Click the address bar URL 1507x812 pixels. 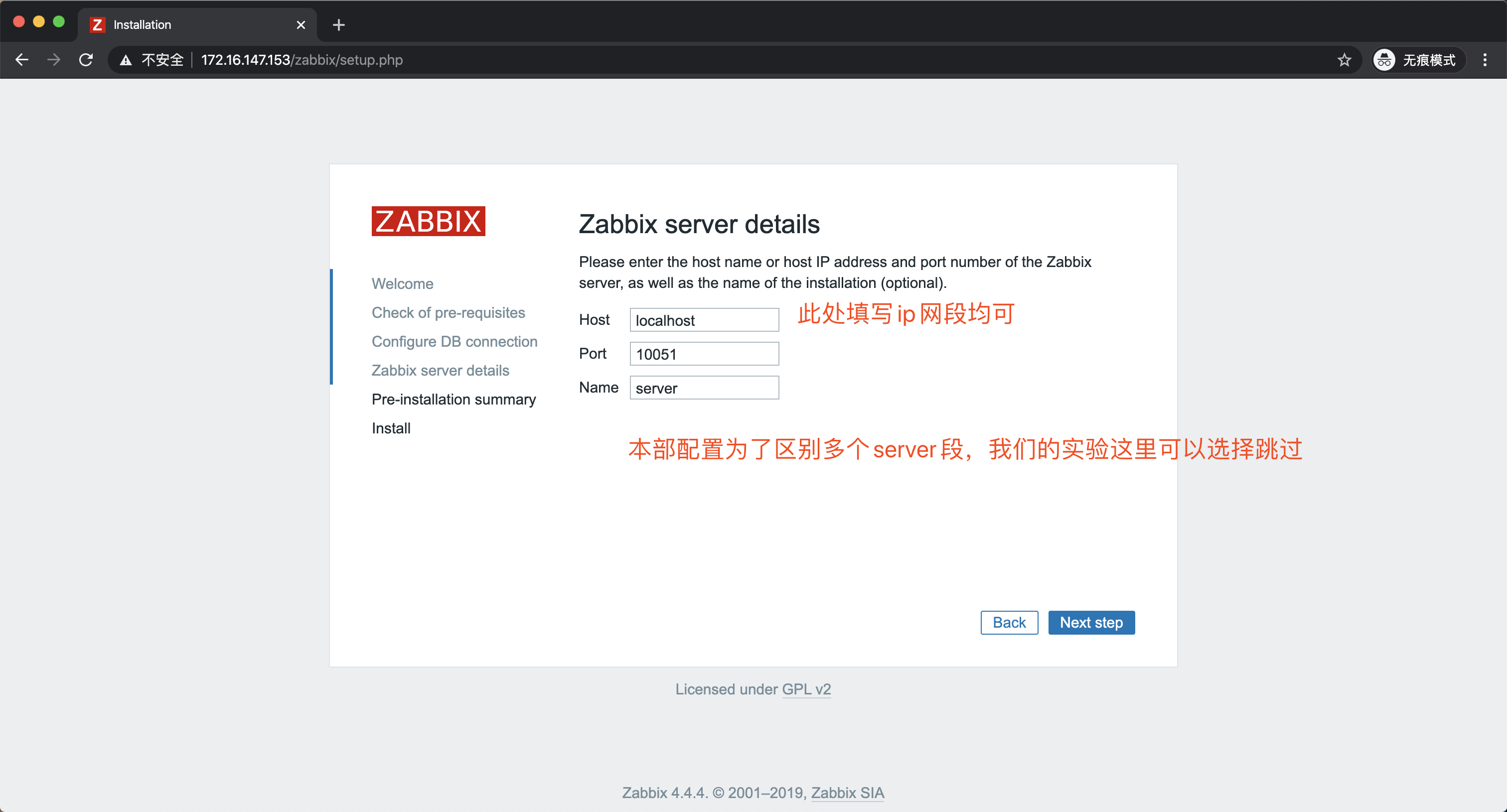click(302, 60)
